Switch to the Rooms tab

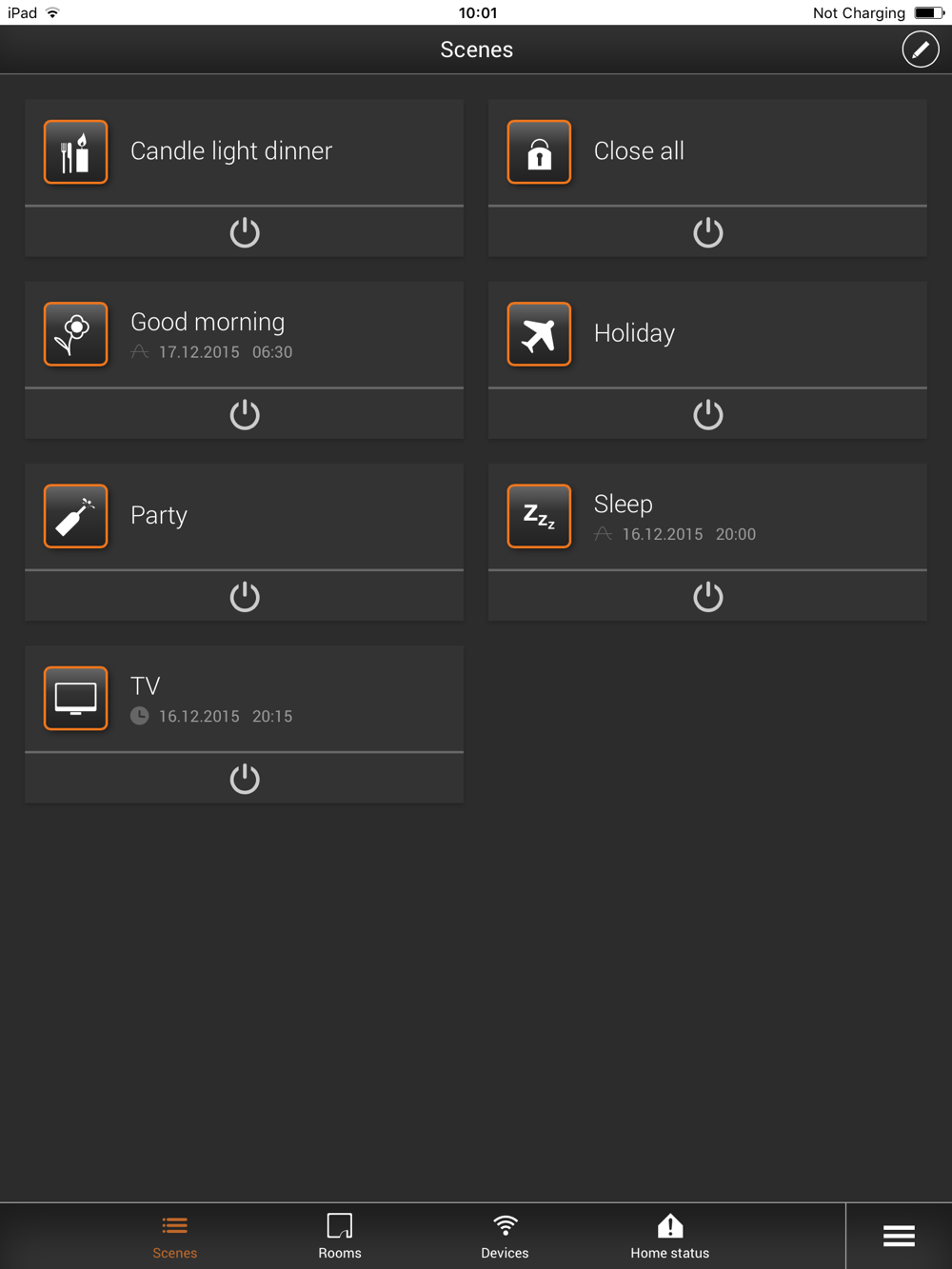pos(340,1236)
